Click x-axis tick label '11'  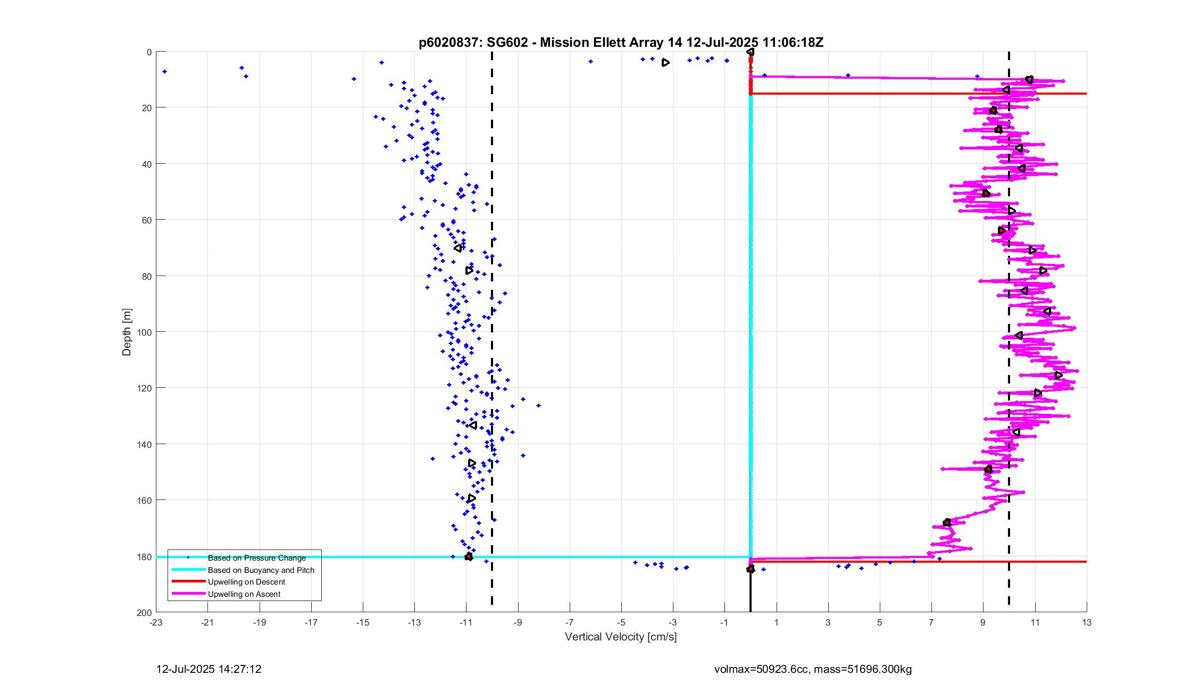click(x=1035, y=623)
